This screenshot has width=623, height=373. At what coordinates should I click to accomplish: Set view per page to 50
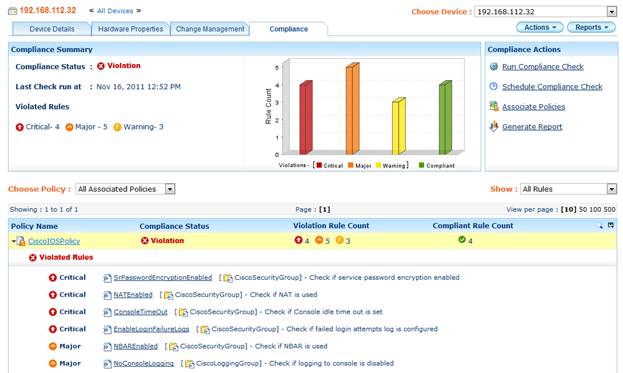(x=583, y=209)
